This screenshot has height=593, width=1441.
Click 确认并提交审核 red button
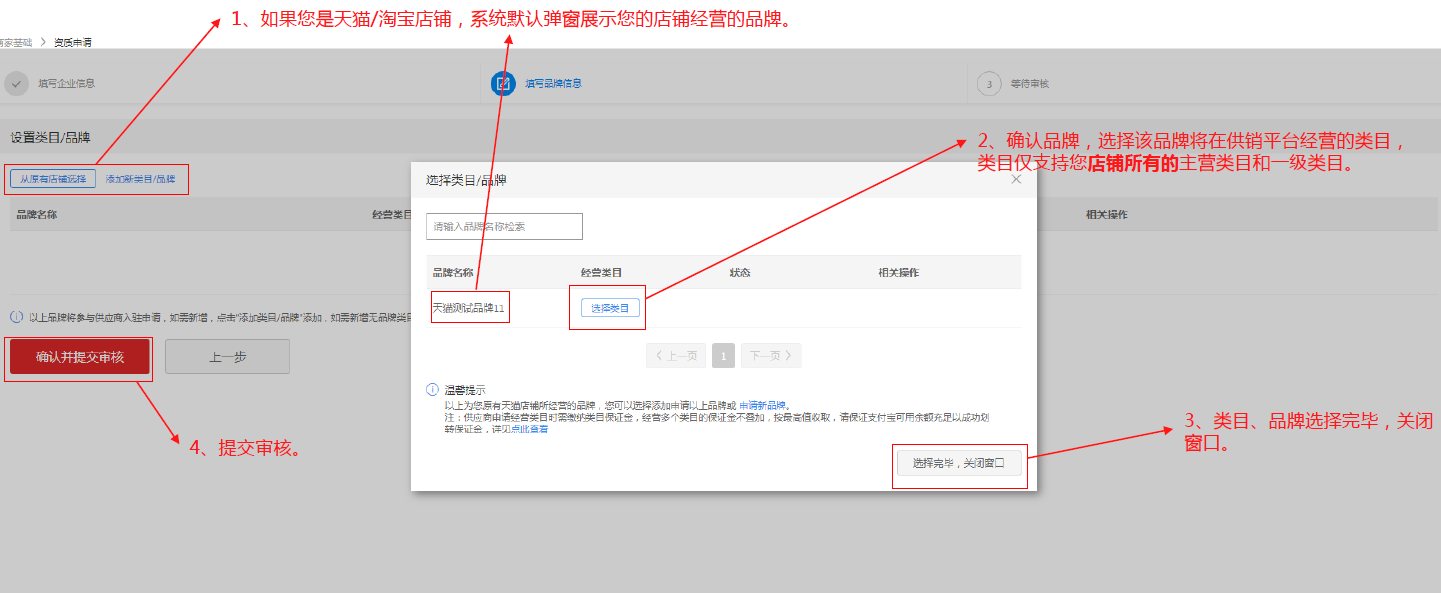click(80, 356)
